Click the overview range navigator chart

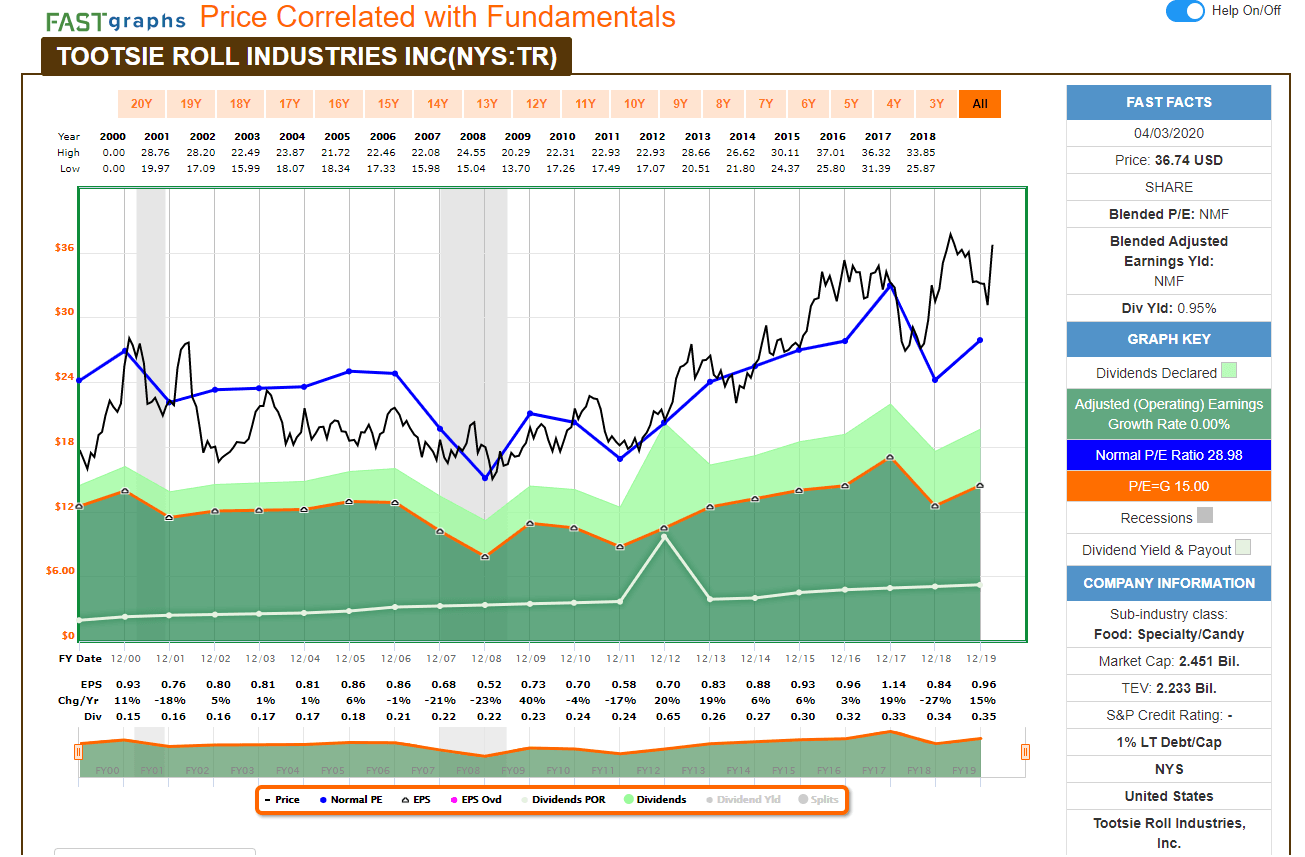(x=550, y=753)
